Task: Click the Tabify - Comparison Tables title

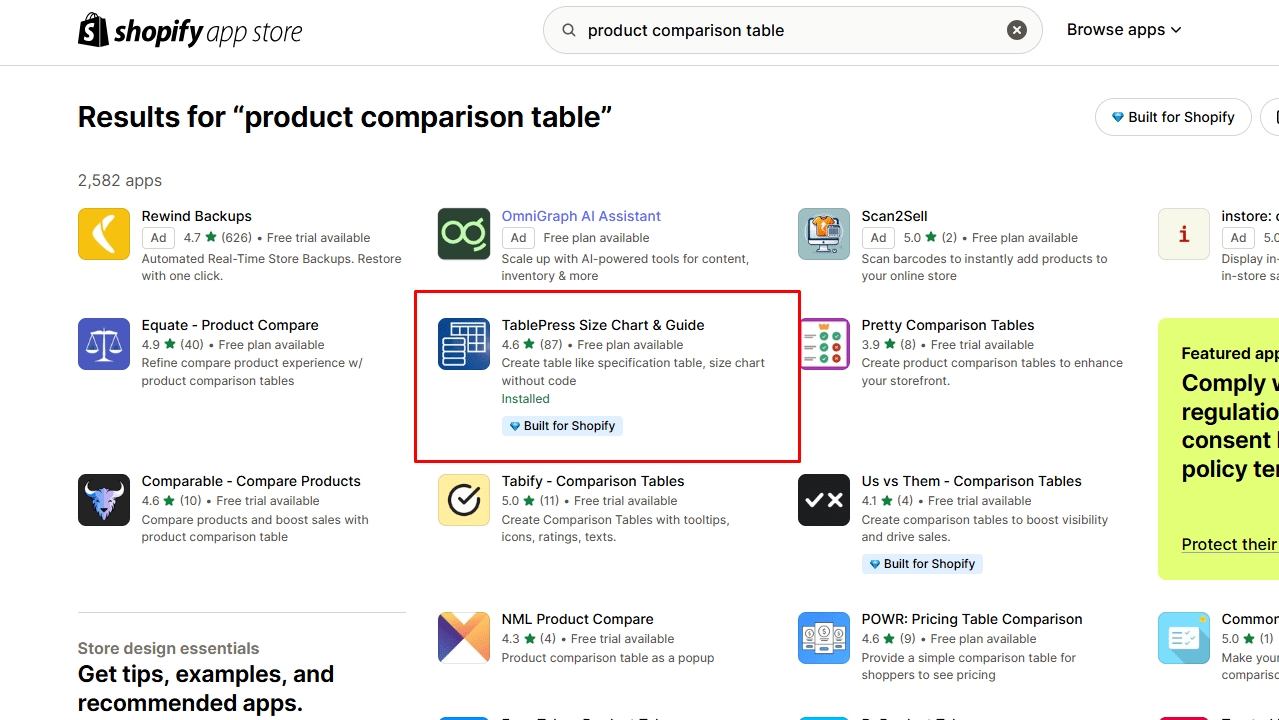Action: pos(593,481)
